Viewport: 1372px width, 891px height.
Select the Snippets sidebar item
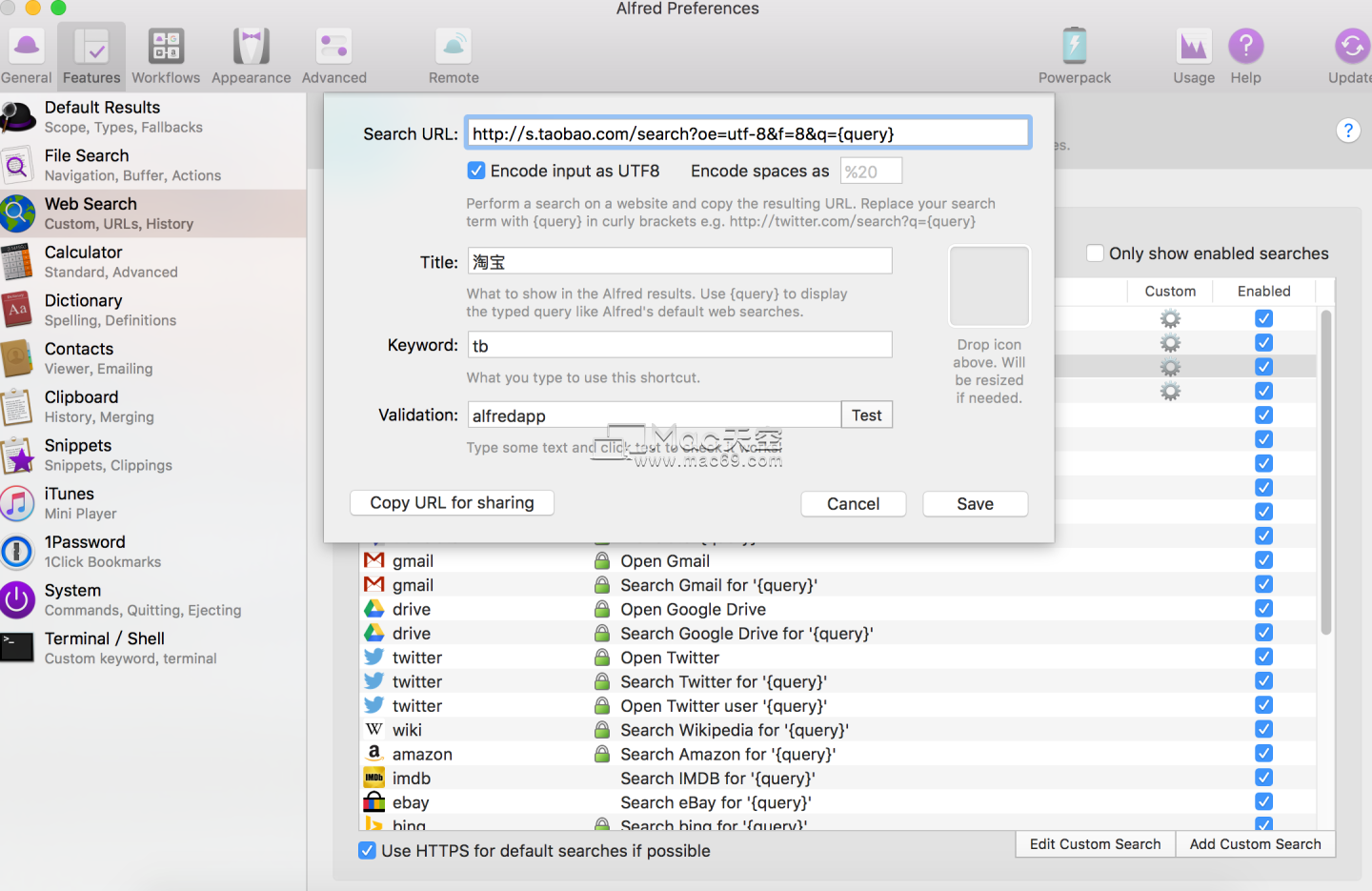[x=153, y=455]
